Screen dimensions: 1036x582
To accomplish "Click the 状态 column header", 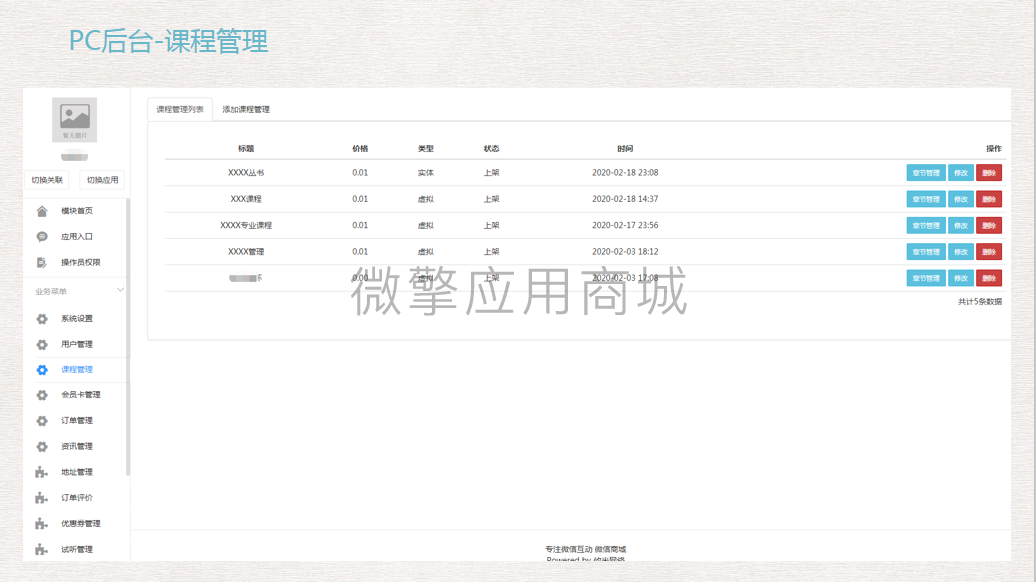I will point(491,149).
